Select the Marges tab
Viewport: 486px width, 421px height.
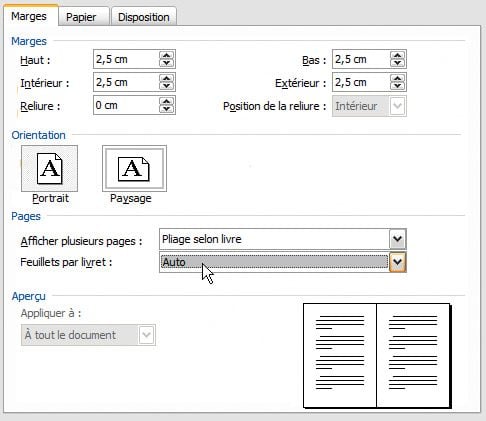click(29, 16)
